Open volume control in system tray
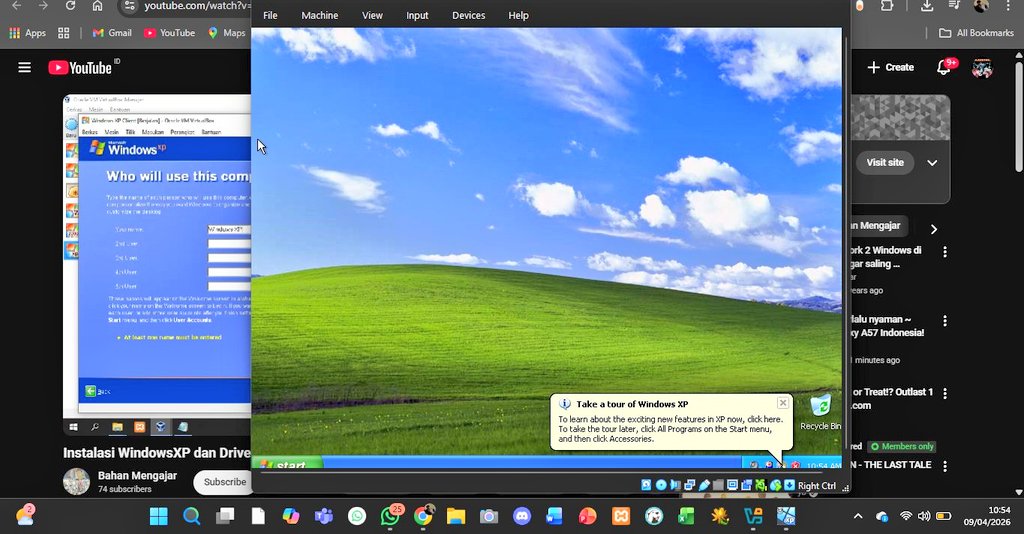The image size is (1024, 534). 923,516
